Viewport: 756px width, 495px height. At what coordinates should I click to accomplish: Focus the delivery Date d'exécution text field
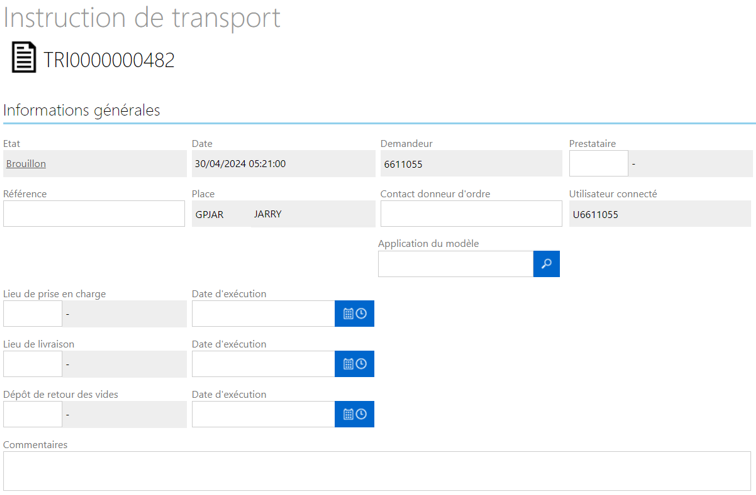coord(263,364)
